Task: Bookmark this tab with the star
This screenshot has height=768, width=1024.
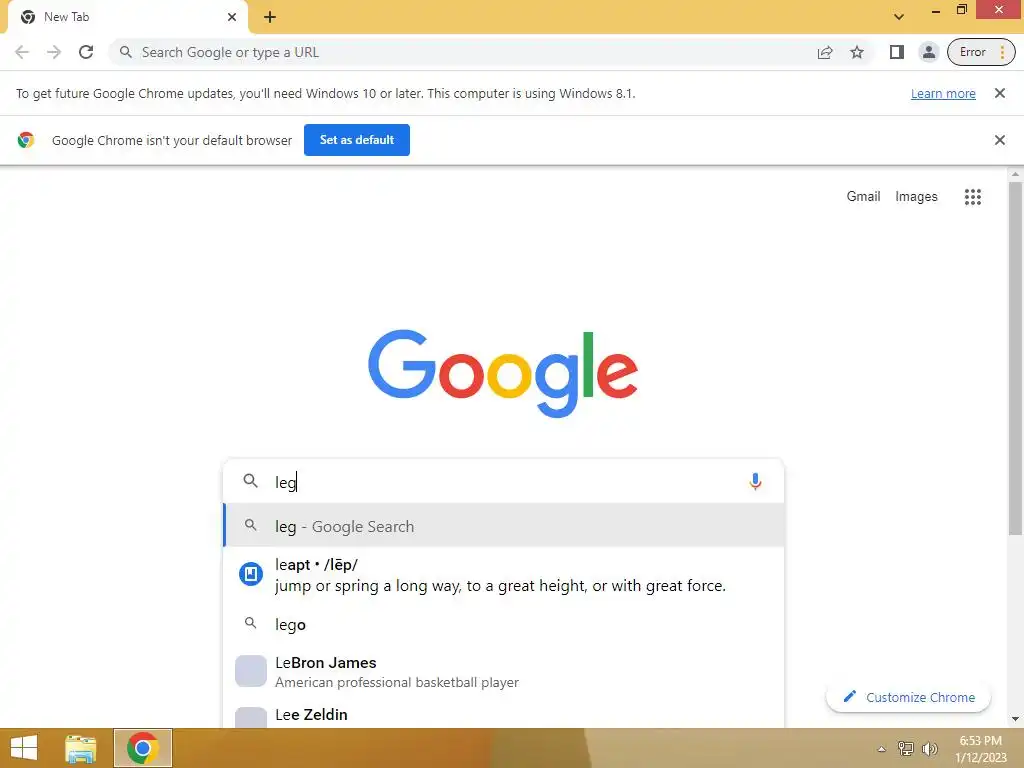Action: click(x=857, y=52)
